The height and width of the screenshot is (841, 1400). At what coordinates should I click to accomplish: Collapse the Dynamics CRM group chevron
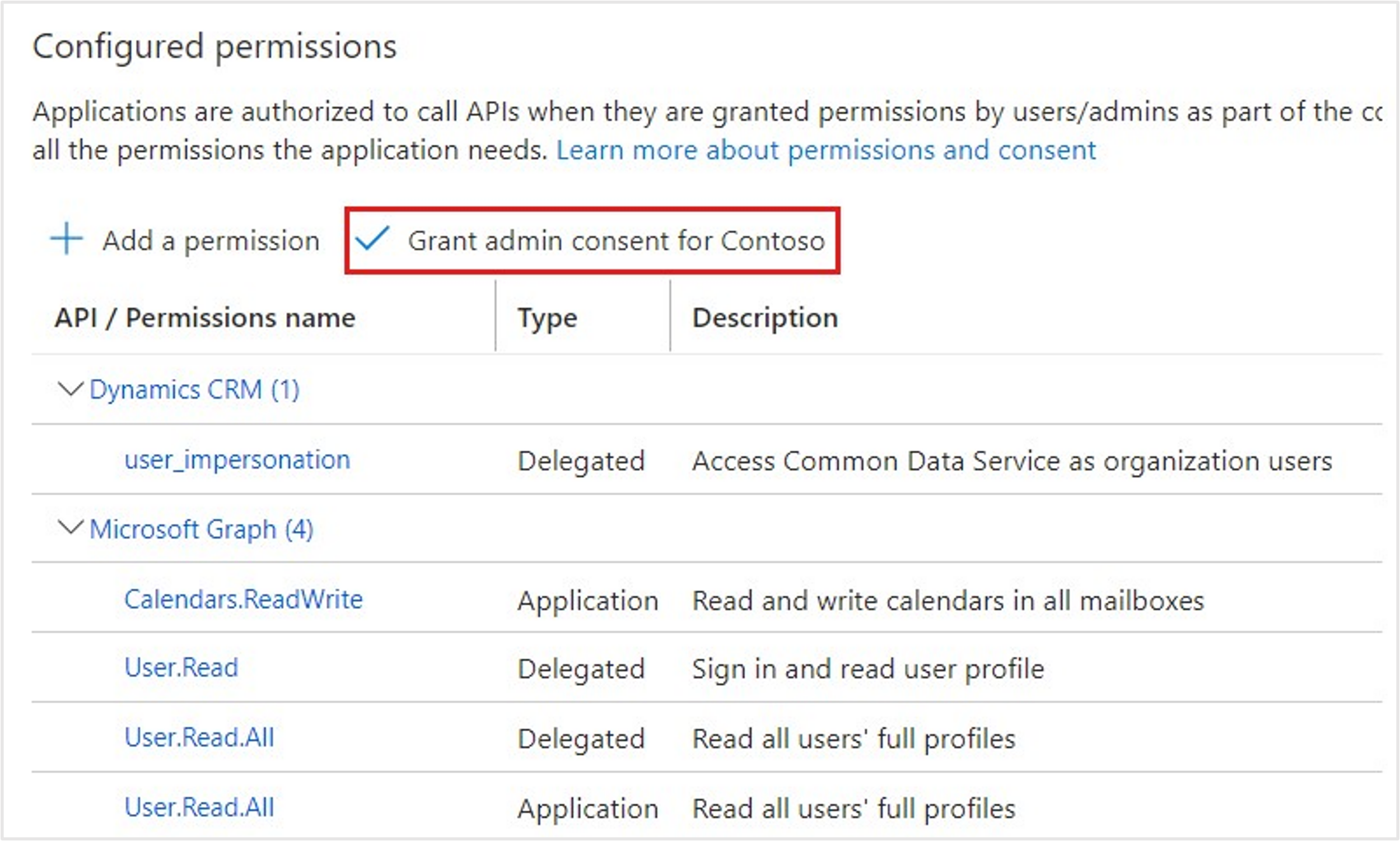(x=71, y=389)
